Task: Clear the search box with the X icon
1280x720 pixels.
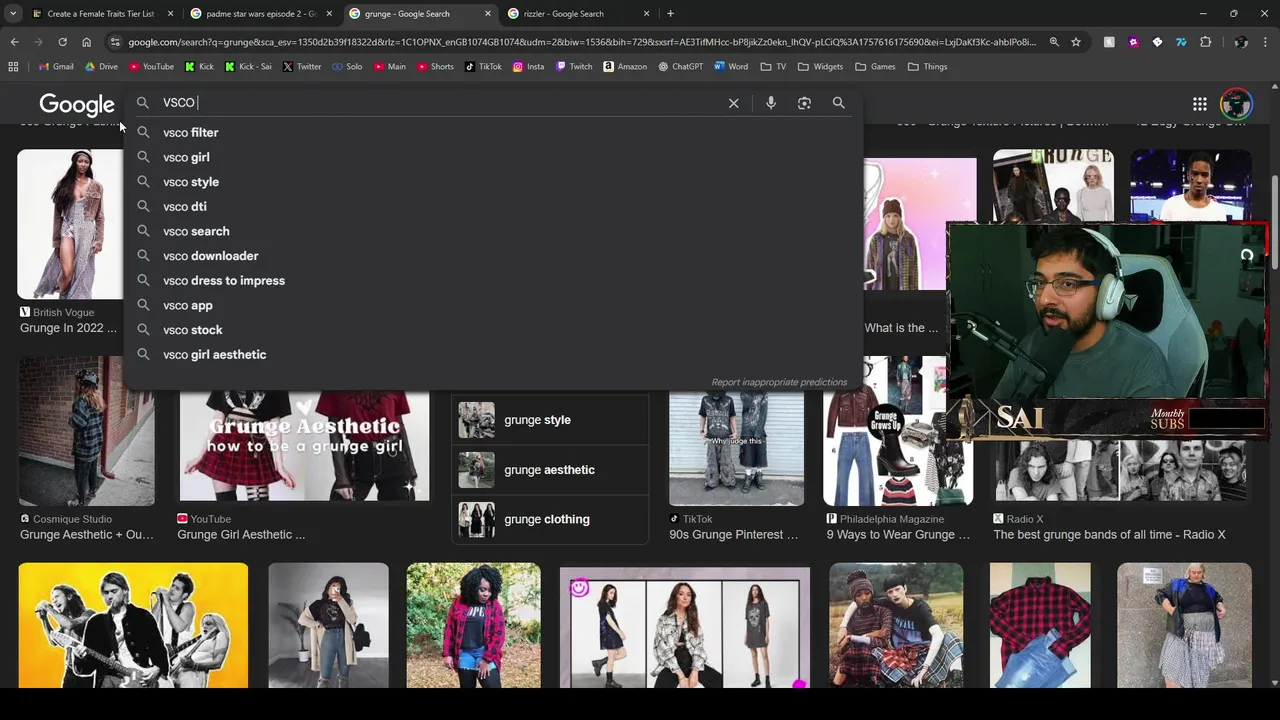Action: coord(733,103)
